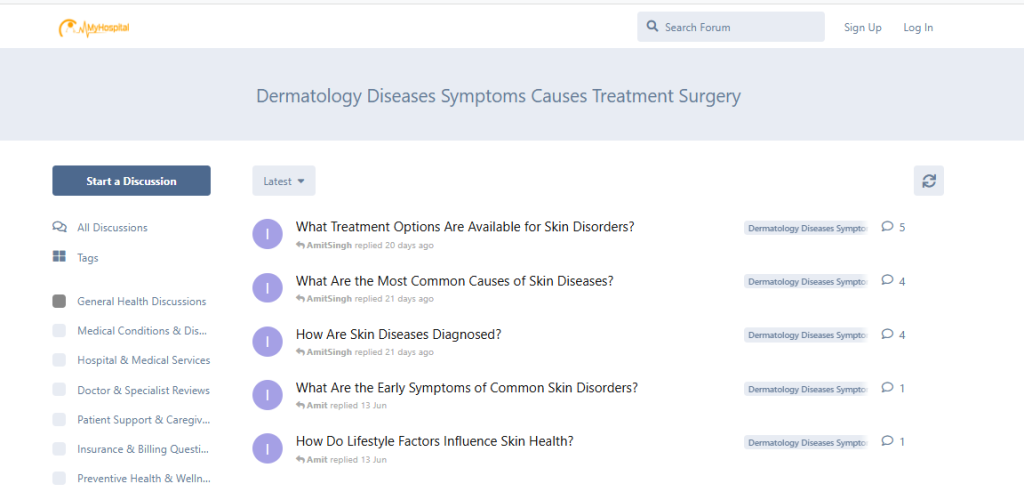Screen dimensions: 1024x500
Task: Click comment icon on Lifestyle Factors thread
Action: [x=887, y=441]
